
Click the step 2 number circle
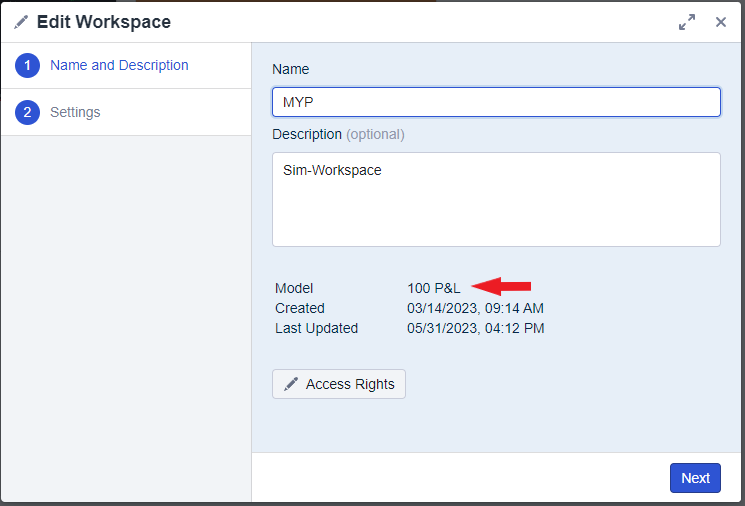point(27,112)
